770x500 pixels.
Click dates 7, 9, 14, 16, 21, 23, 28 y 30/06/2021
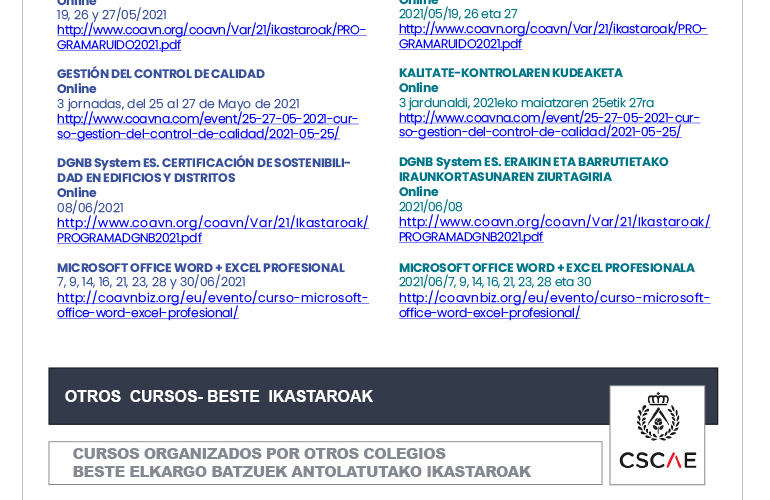coord(151,282)
